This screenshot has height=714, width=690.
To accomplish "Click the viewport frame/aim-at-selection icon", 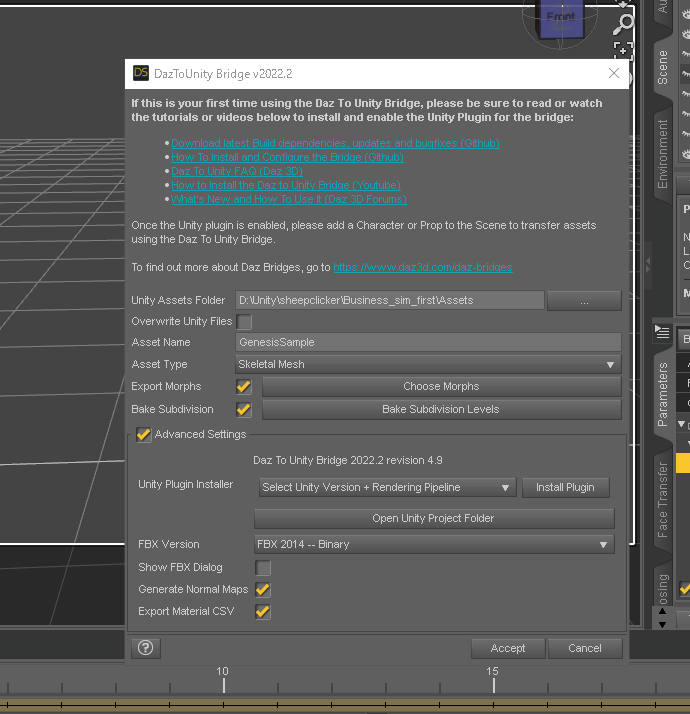I will (623, 50).
